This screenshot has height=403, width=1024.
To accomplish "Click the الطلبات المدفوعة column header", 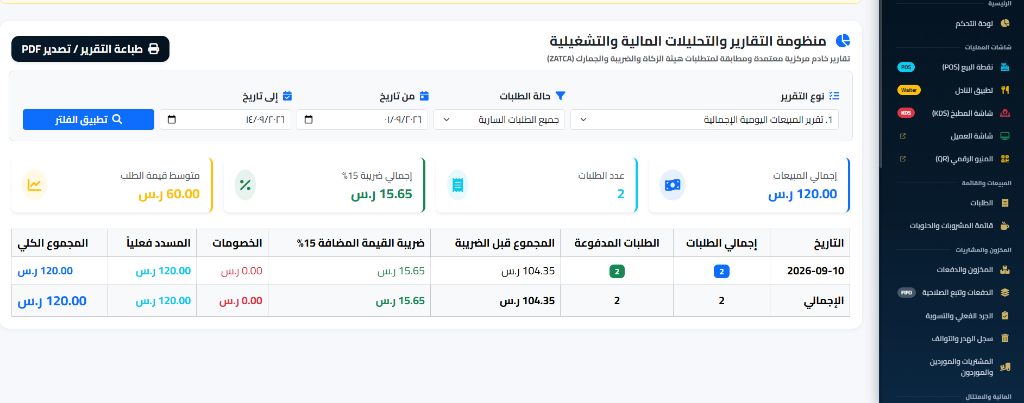I will (x=616, y=243).
